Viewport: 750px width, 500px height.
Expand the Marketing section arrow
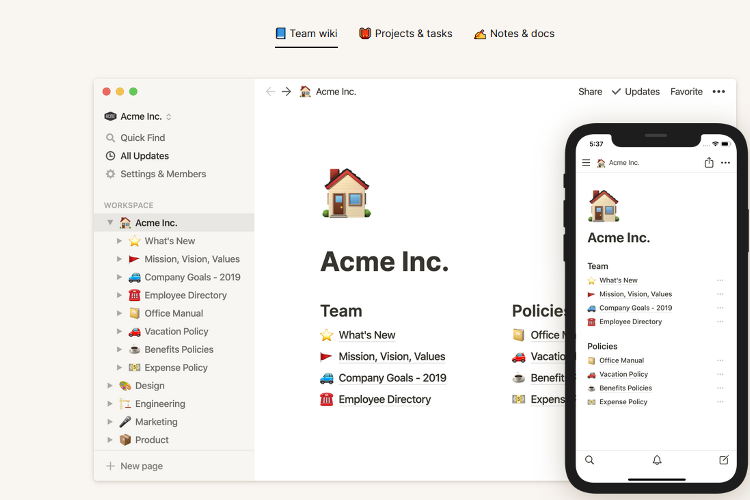[x=110, y=422]
